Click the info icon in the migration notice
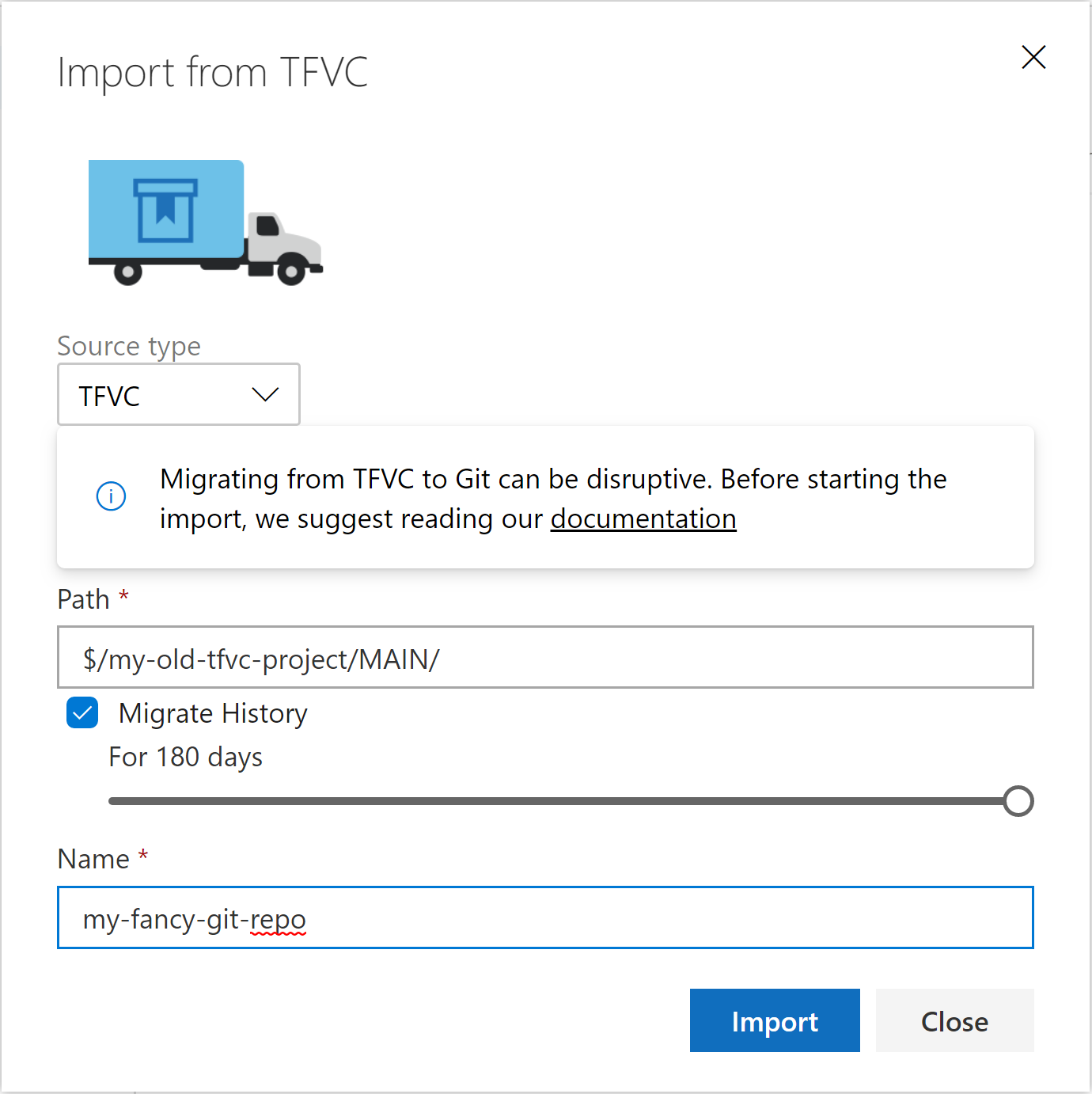Viewport: 1092px width, 1094px height. click(111, 496)
